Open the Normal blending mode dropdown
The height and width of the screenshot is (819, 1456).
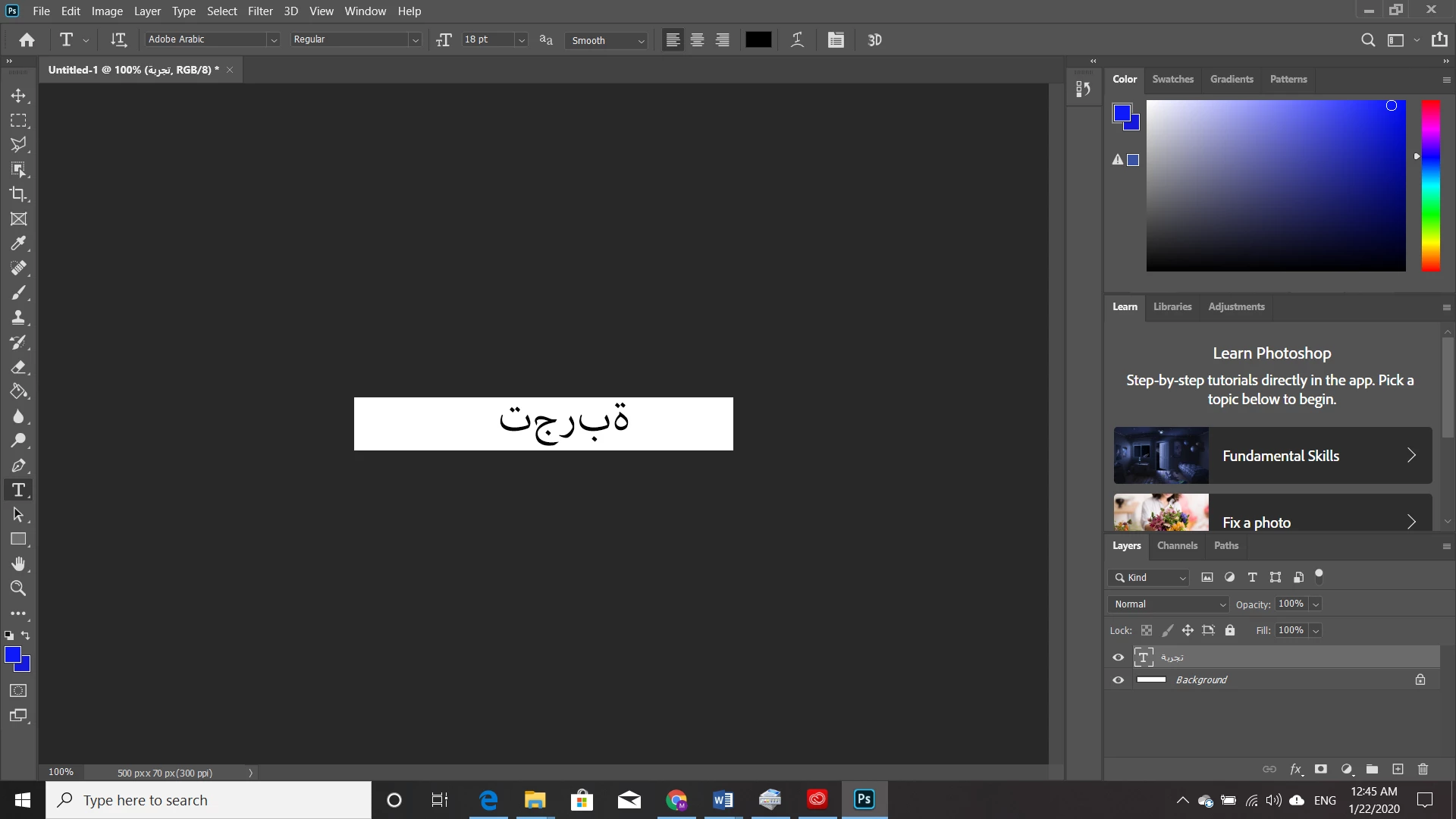pos(1169,604)
